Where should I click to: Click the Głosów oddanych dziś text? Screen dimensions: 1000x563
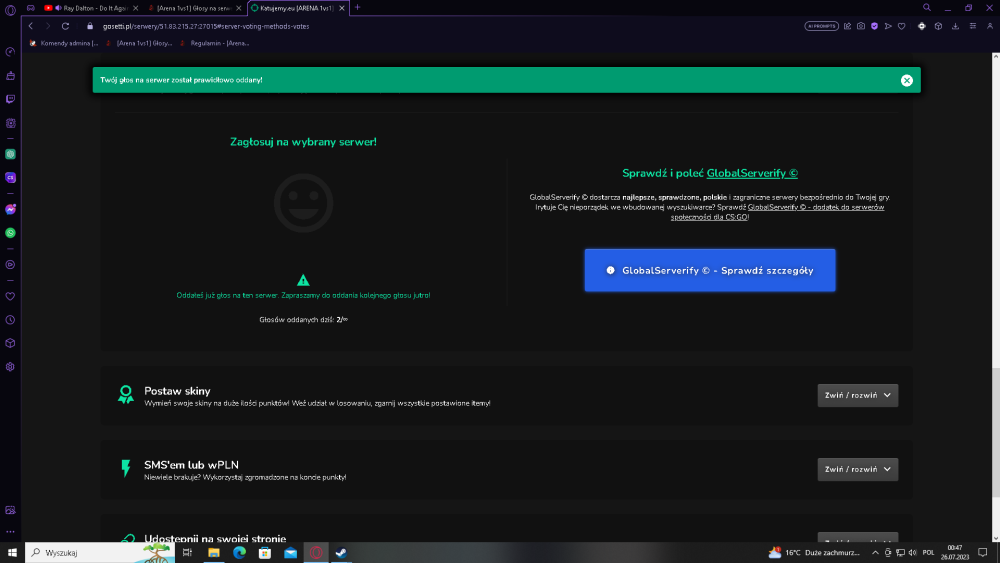tap(304, 319)
